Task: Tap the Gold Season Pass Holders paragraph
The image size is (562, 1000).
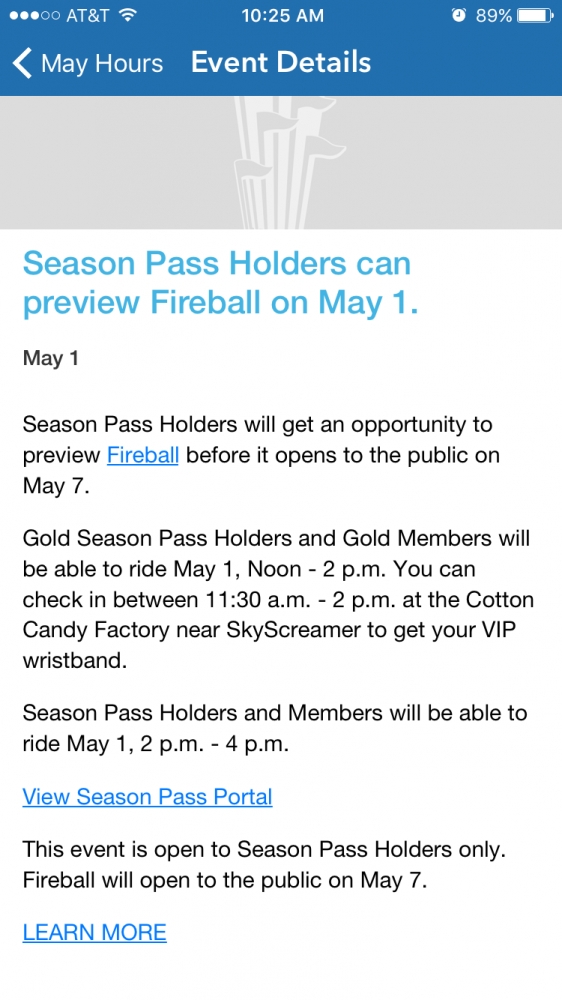Action: pos(278,599)
